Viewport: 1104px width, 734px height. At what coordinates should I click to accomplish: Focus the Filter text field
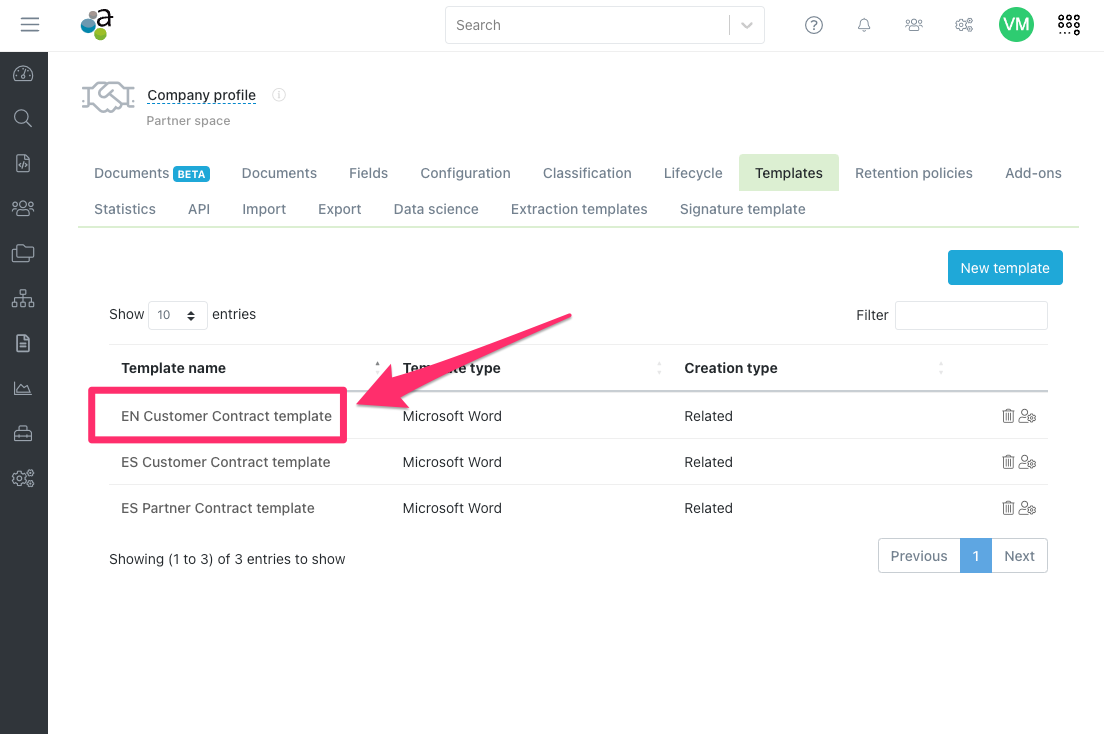coord(971,315)
